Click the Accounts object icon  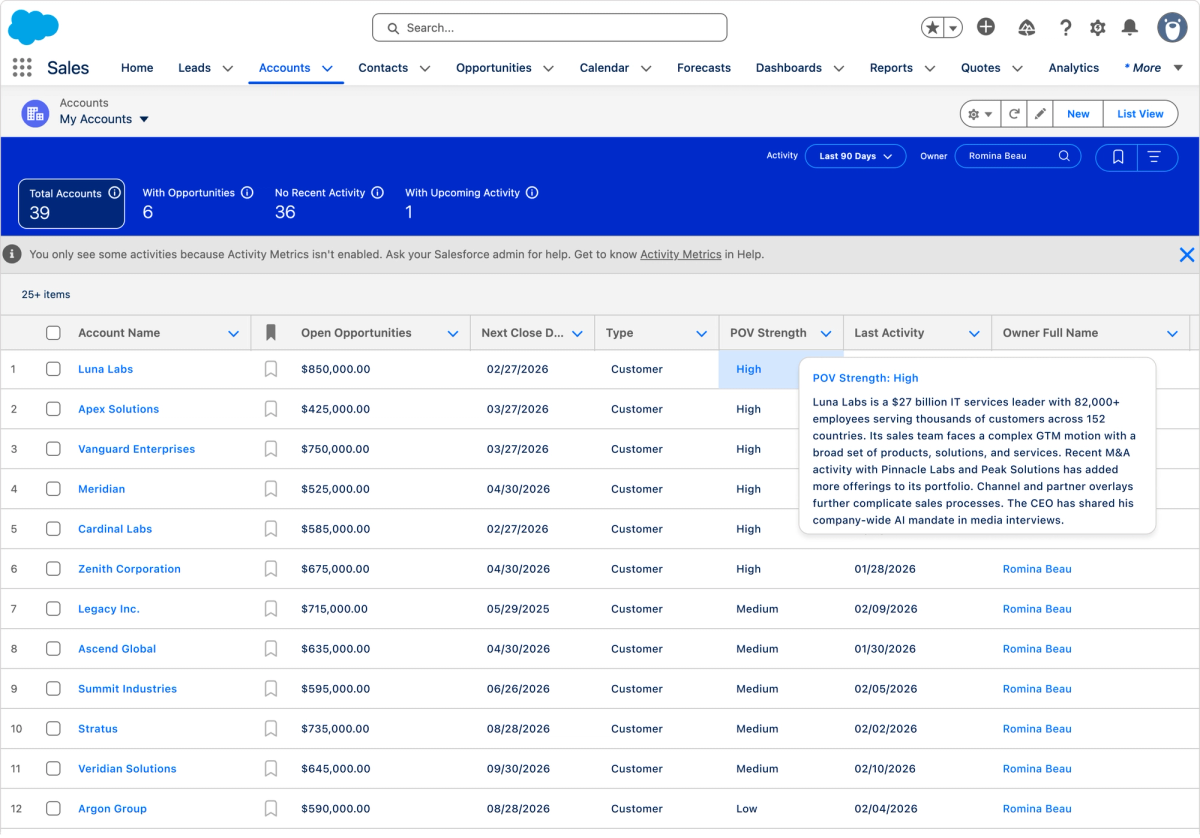point(35,113)
